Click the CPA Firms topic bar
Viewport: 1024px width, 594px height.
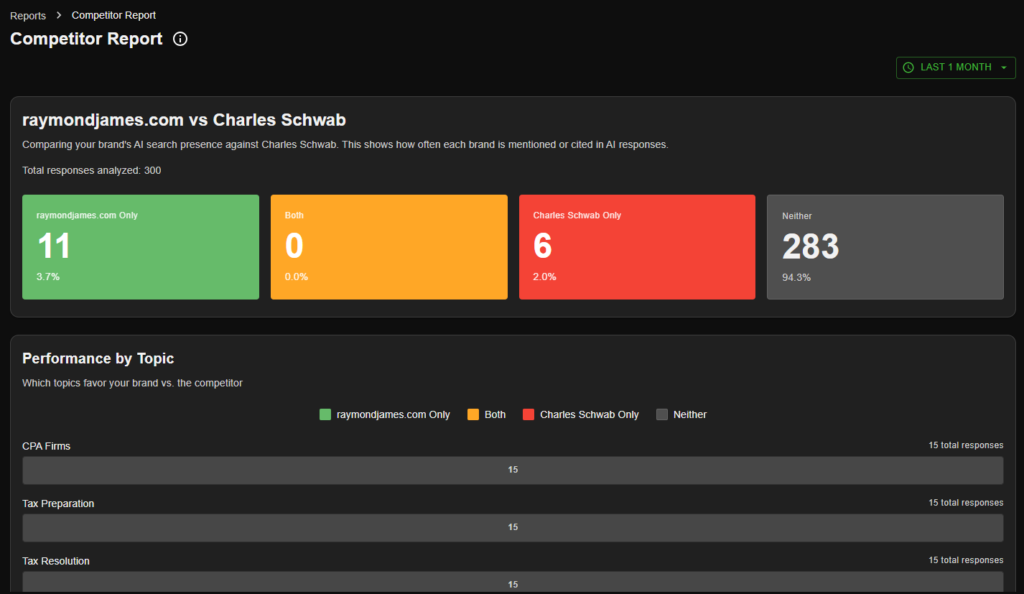[x=513, y=470]
